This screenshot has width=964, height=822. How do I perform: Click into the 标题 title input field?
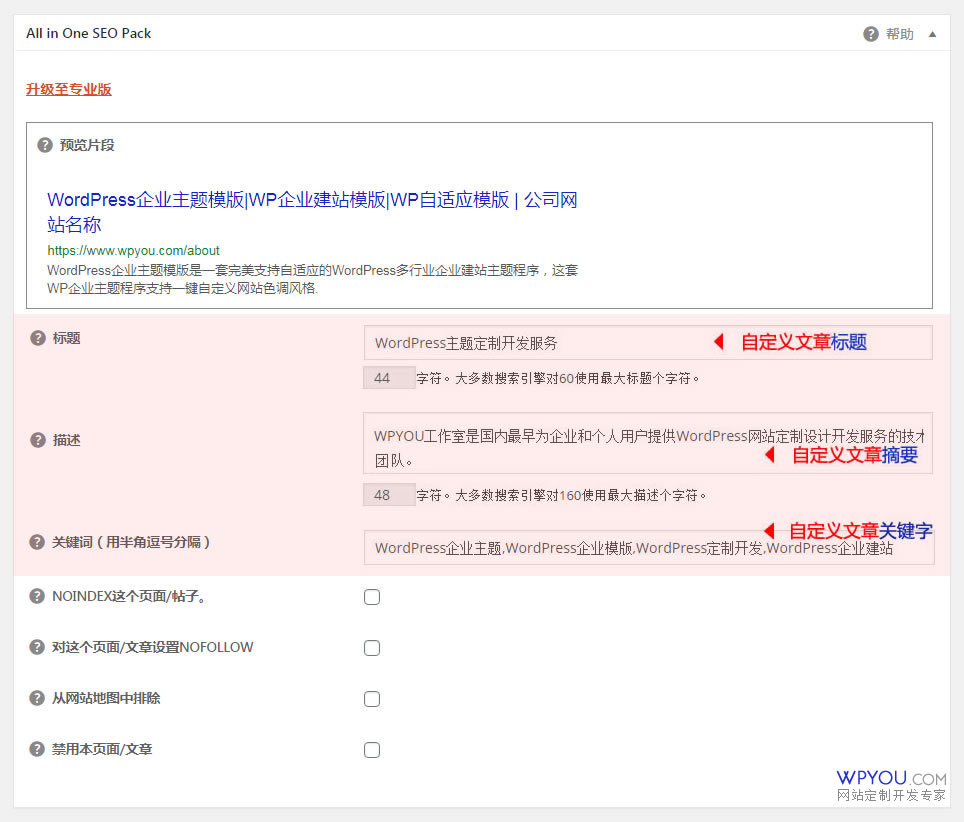pyautogui.click(x=648, y=342)
